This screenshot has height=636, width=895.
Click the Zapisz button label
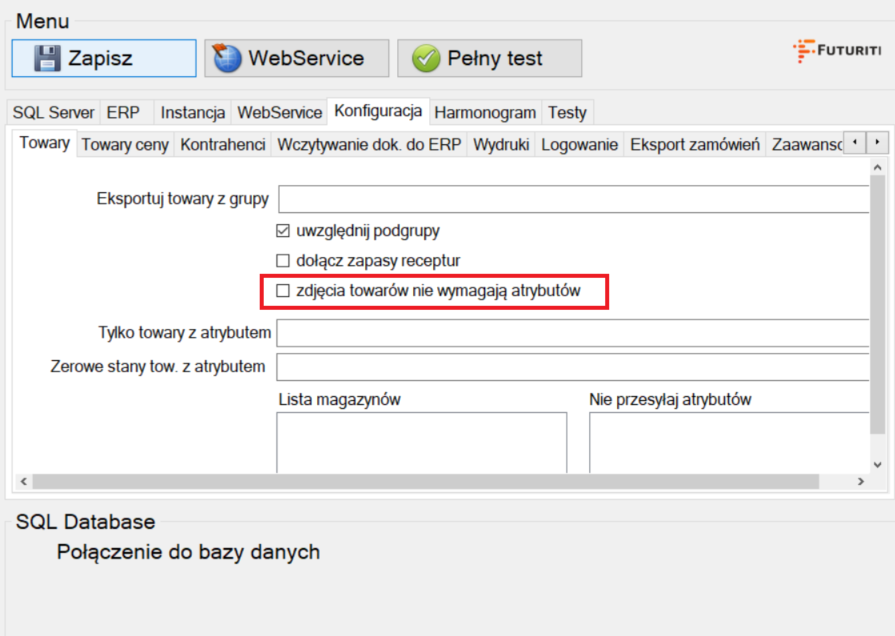[x=100, y=58]
